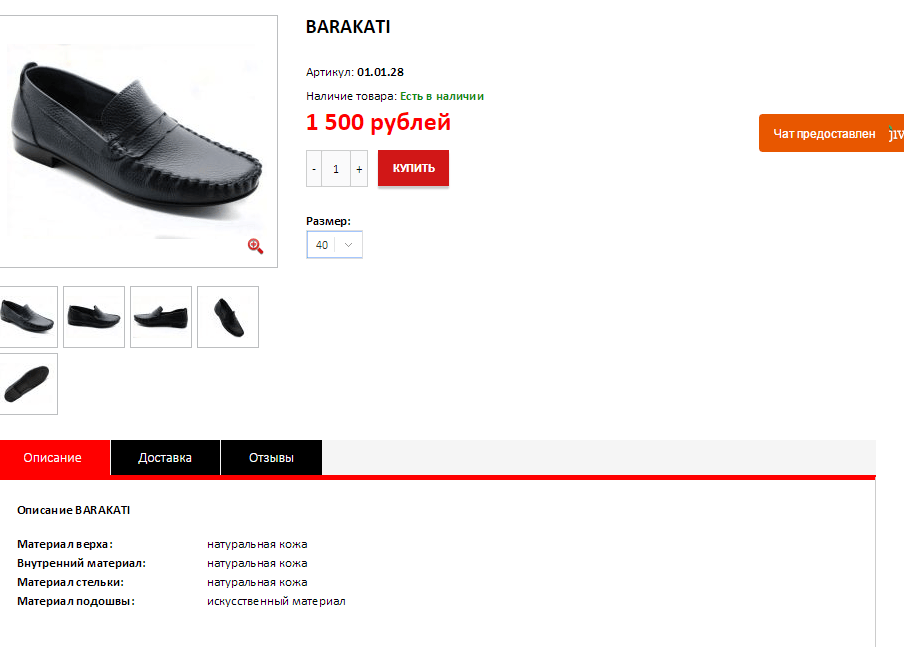Switch to the Отзывы tab
Image resolution: width=904 pixels, height=647 pixels.
coord(272,458)
